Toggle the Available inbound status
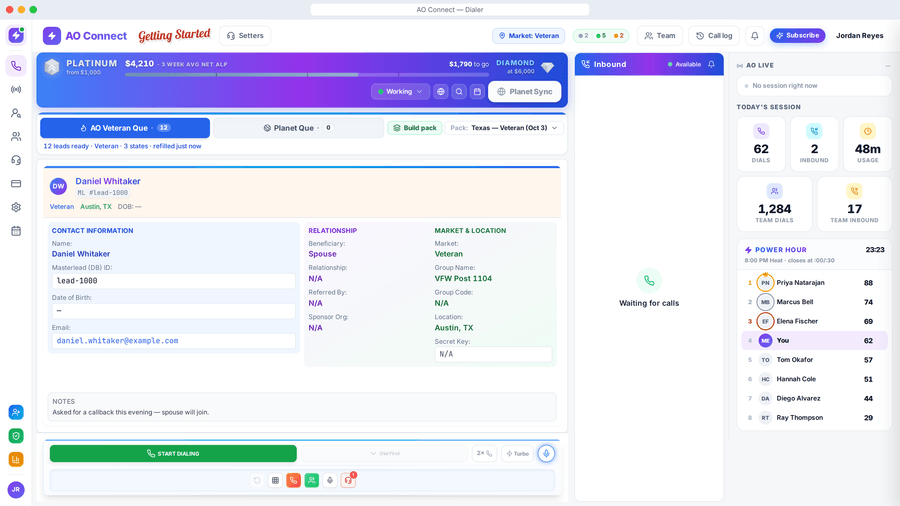The image size is (900, 506). pyautogui.click(x=684, y=64)
